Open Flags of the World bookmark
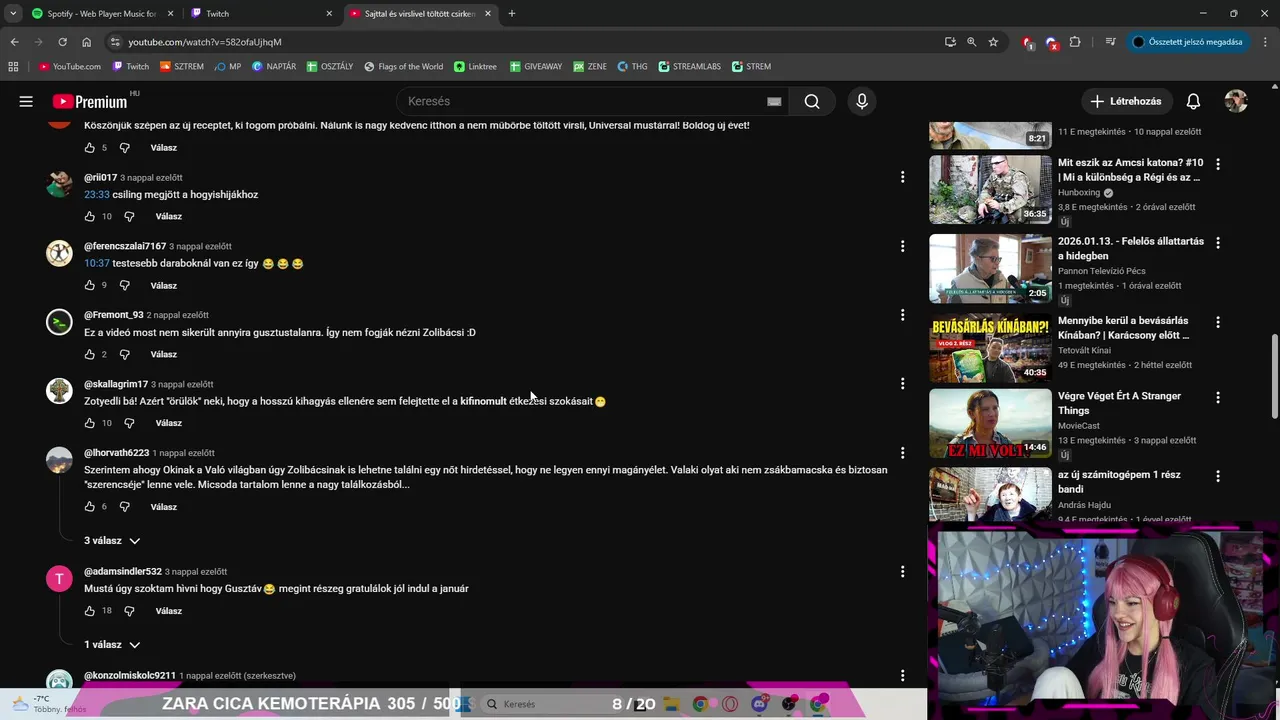The width and height of the screenshot is (1280, 720). click(403, 67)
